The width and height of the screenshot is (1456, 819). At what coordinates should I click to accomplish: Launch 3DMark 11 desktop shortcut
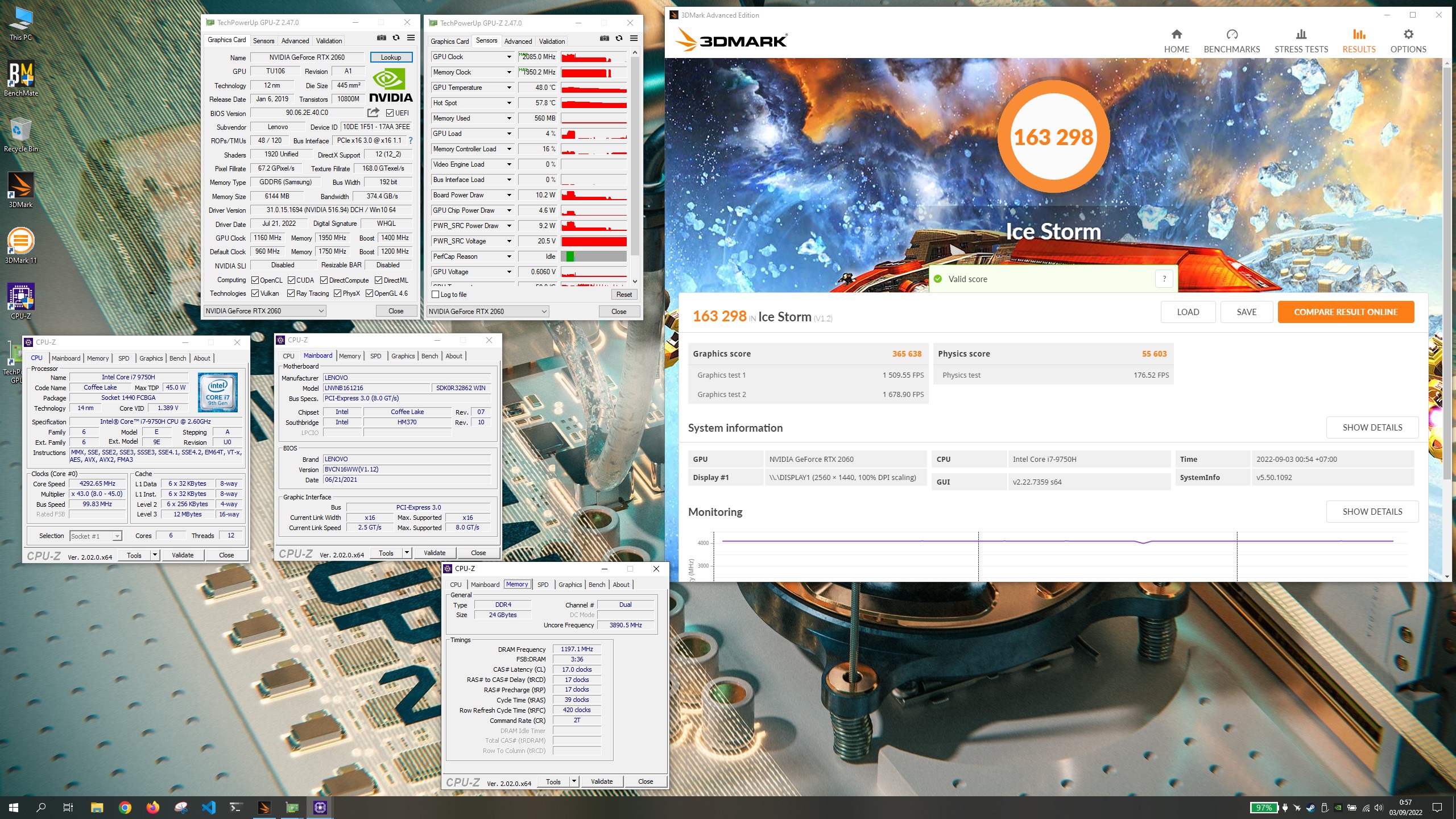(21, 246)
